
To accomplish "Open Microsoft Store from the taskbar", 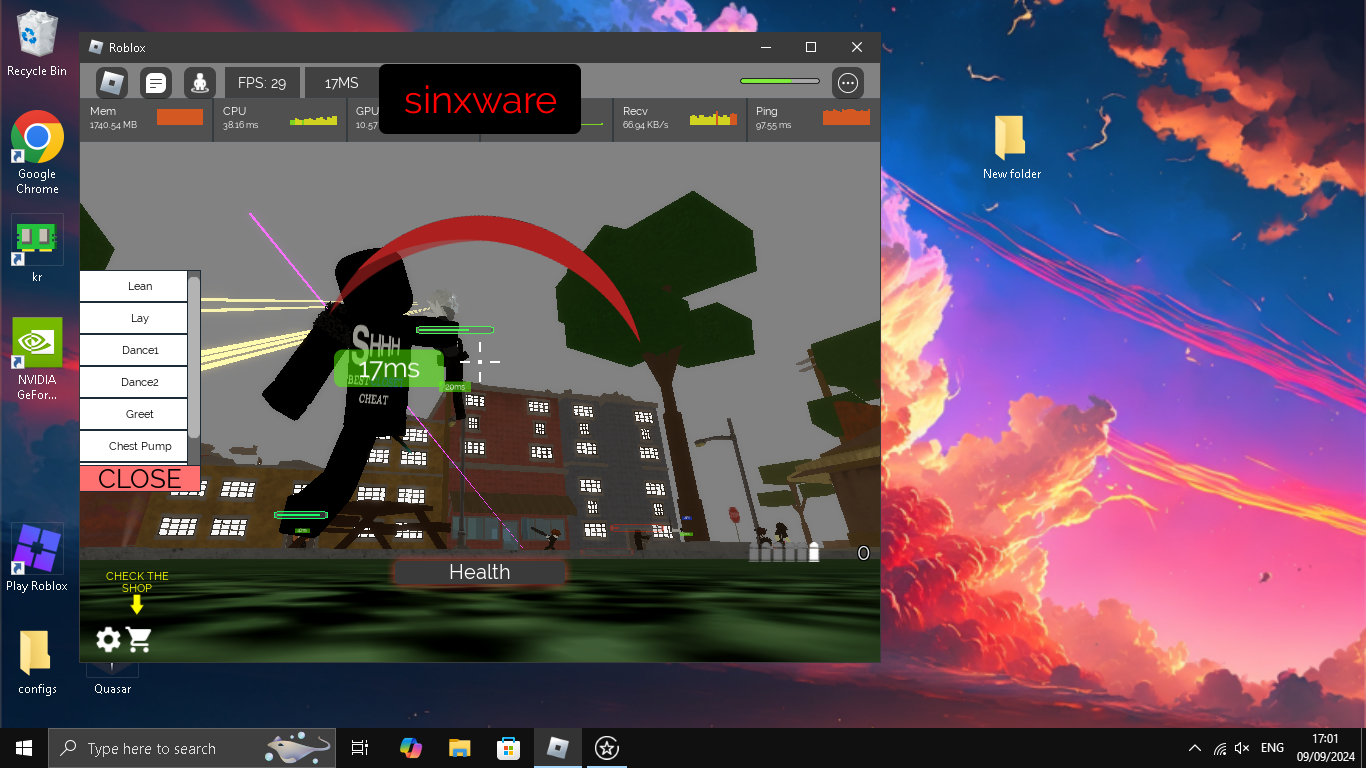I will coord(508,748).
